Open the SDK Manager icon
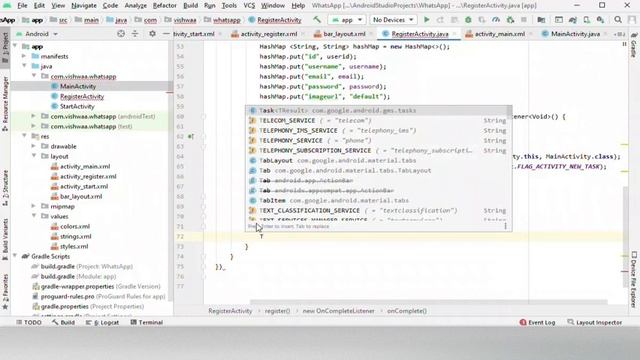 600,20
